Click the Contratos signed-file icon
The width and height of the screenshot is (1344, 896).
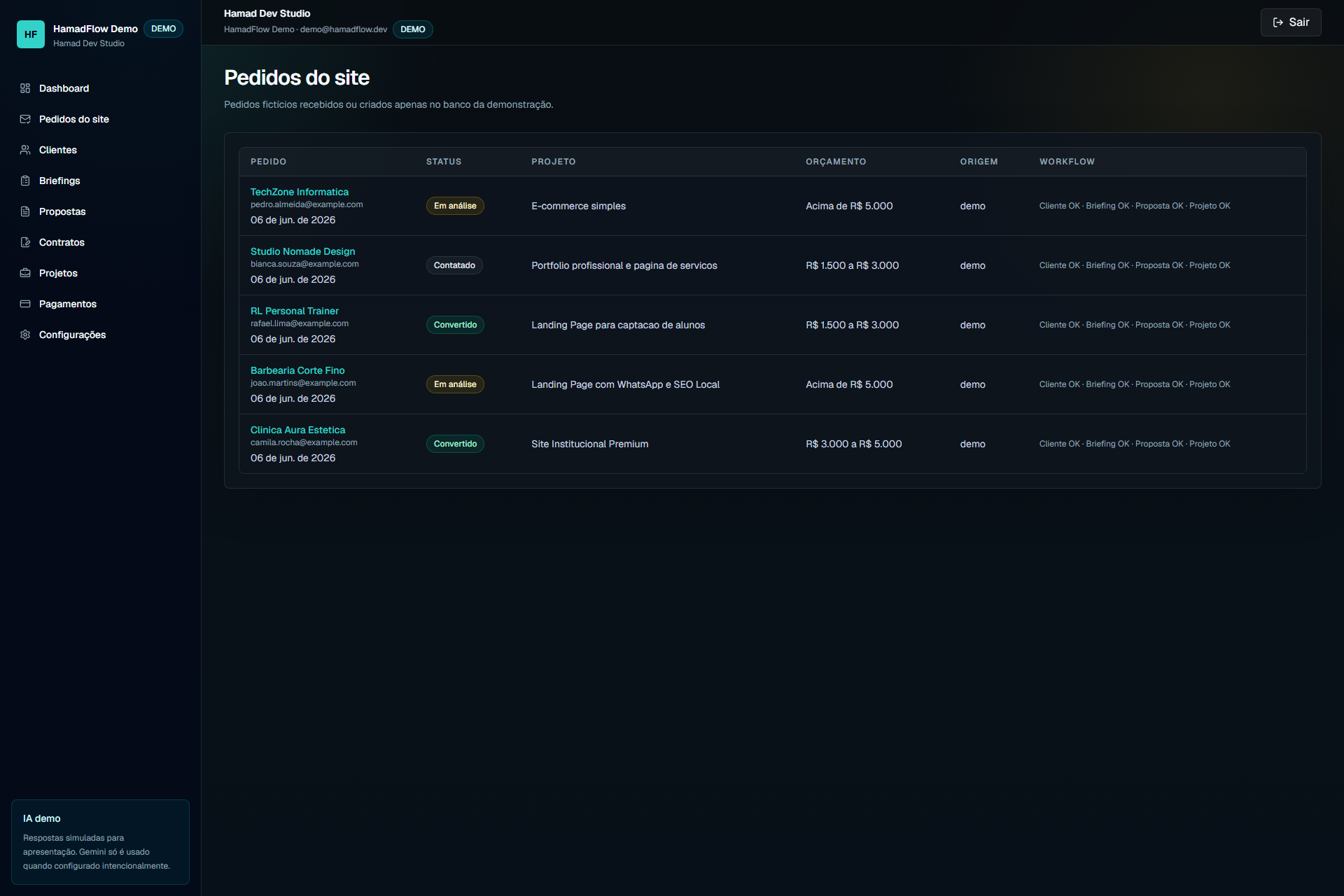25,242
